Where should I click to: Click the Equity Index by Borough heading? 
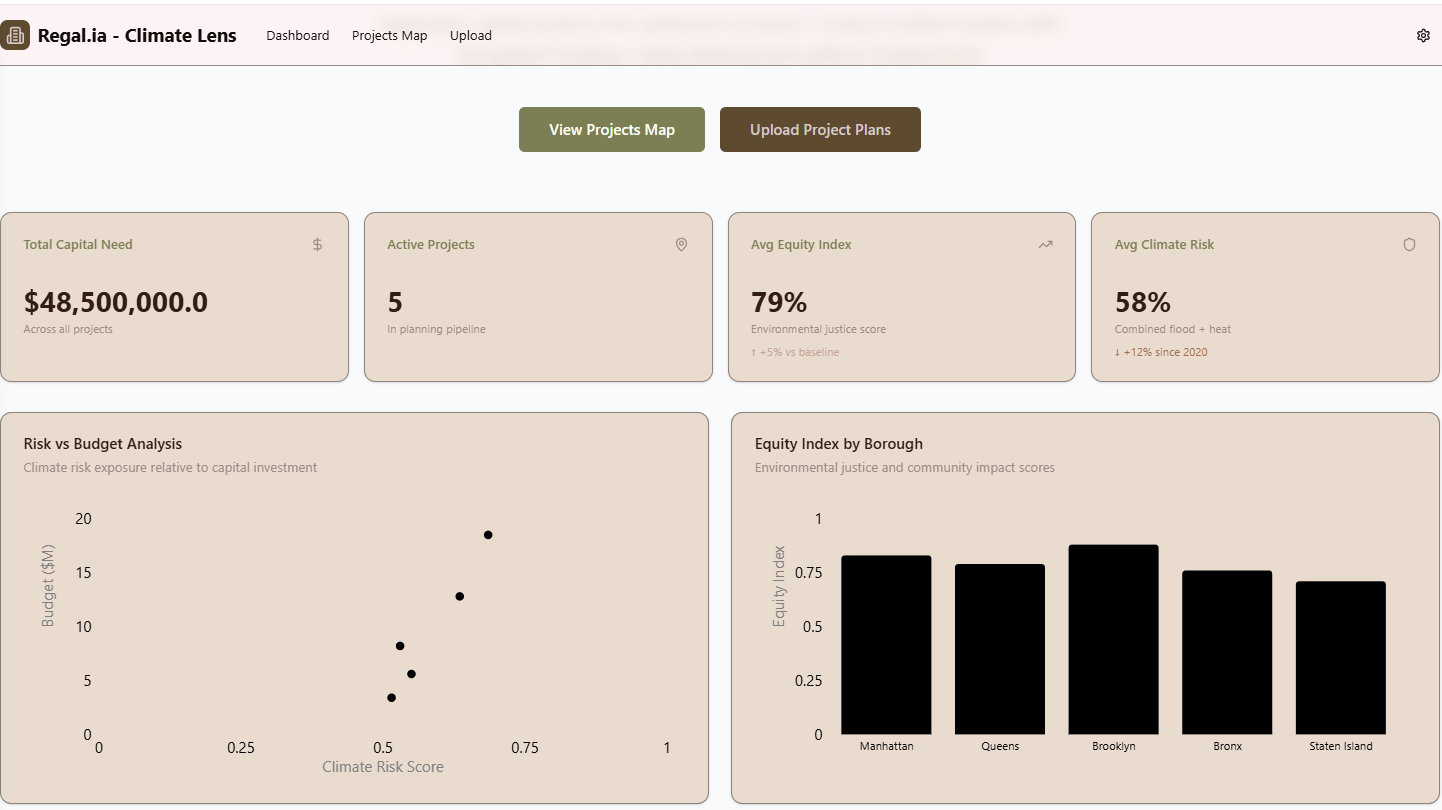839,444
